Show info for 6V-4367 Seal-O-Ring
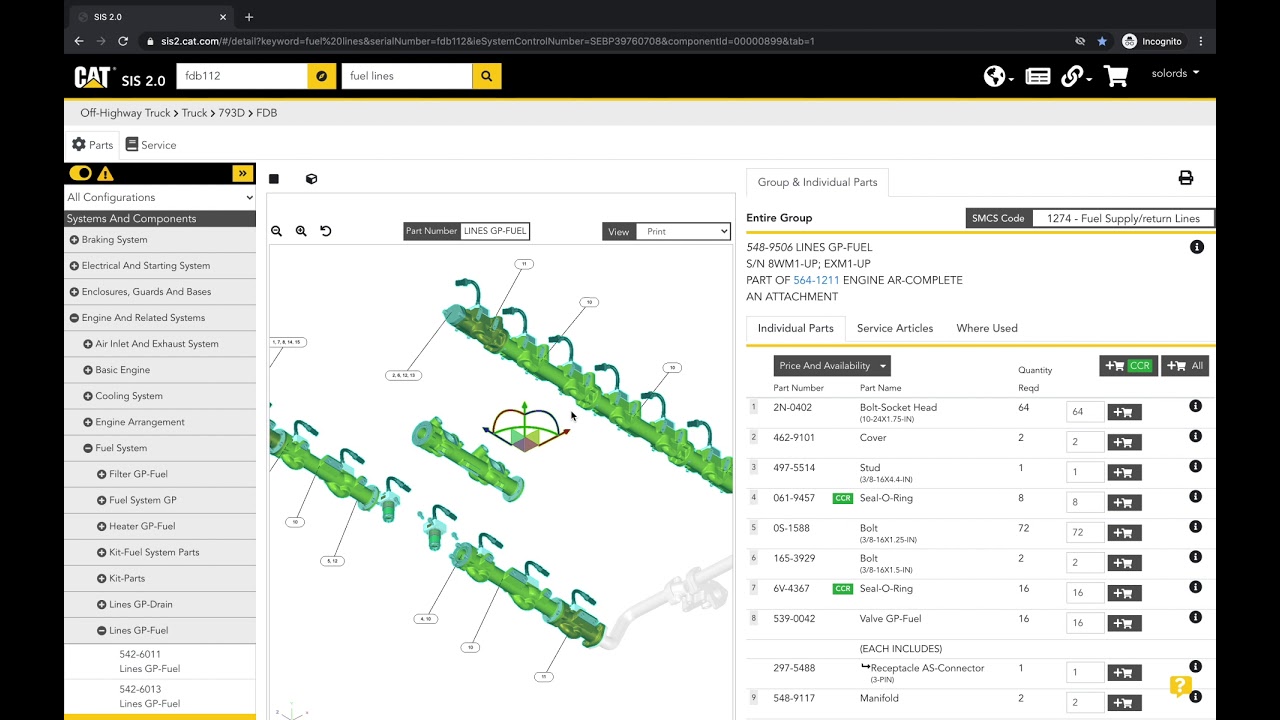This screenshot has height=720, width=1280. point(1195,587)
